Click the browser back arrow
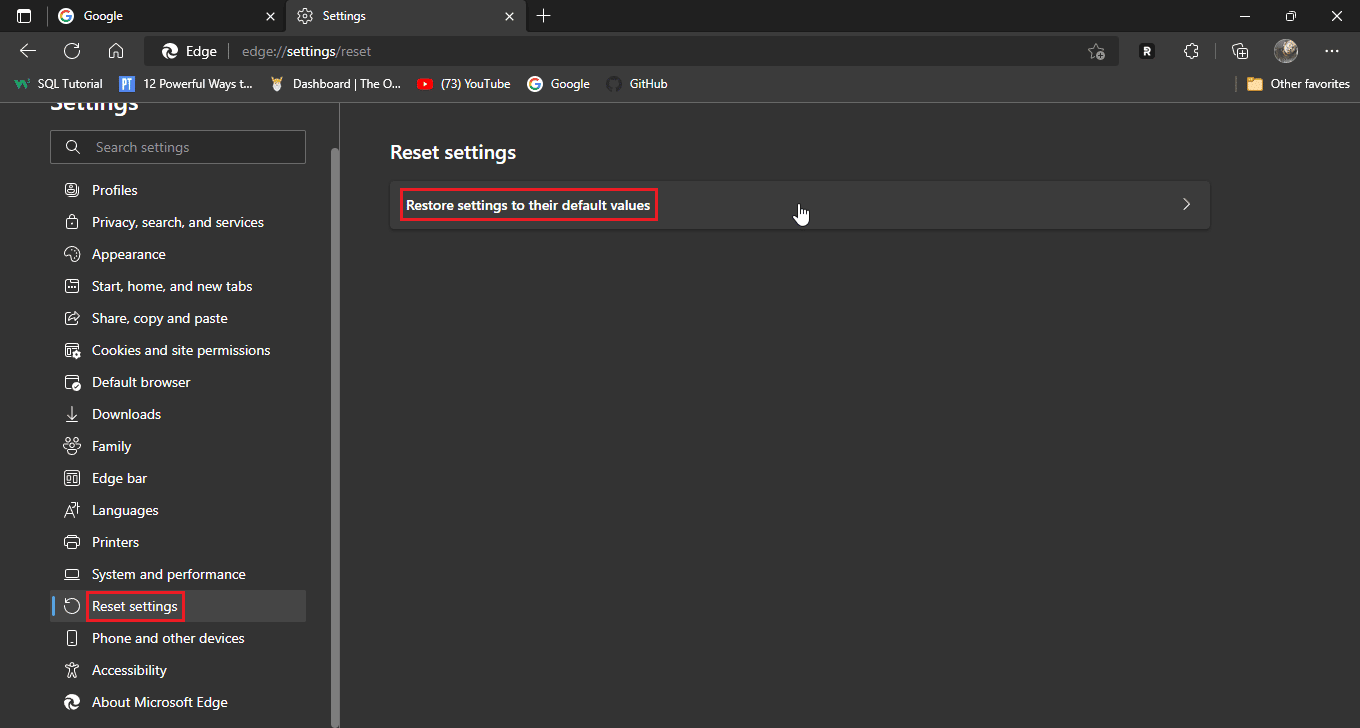Viewport: 1360px width, 728px height. pos(28,51)
